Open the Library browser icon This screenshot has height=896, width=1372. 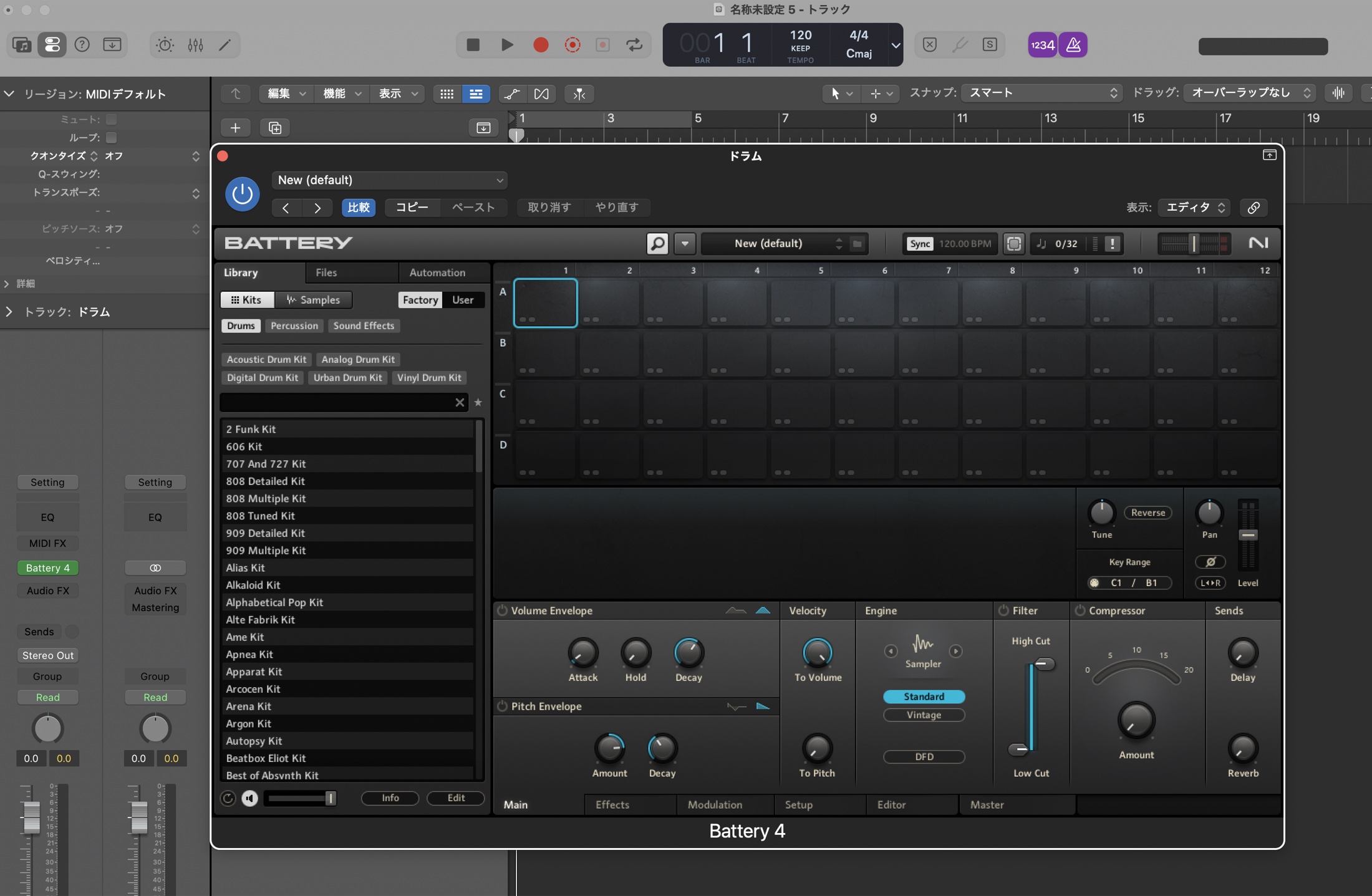click(22, 45)
